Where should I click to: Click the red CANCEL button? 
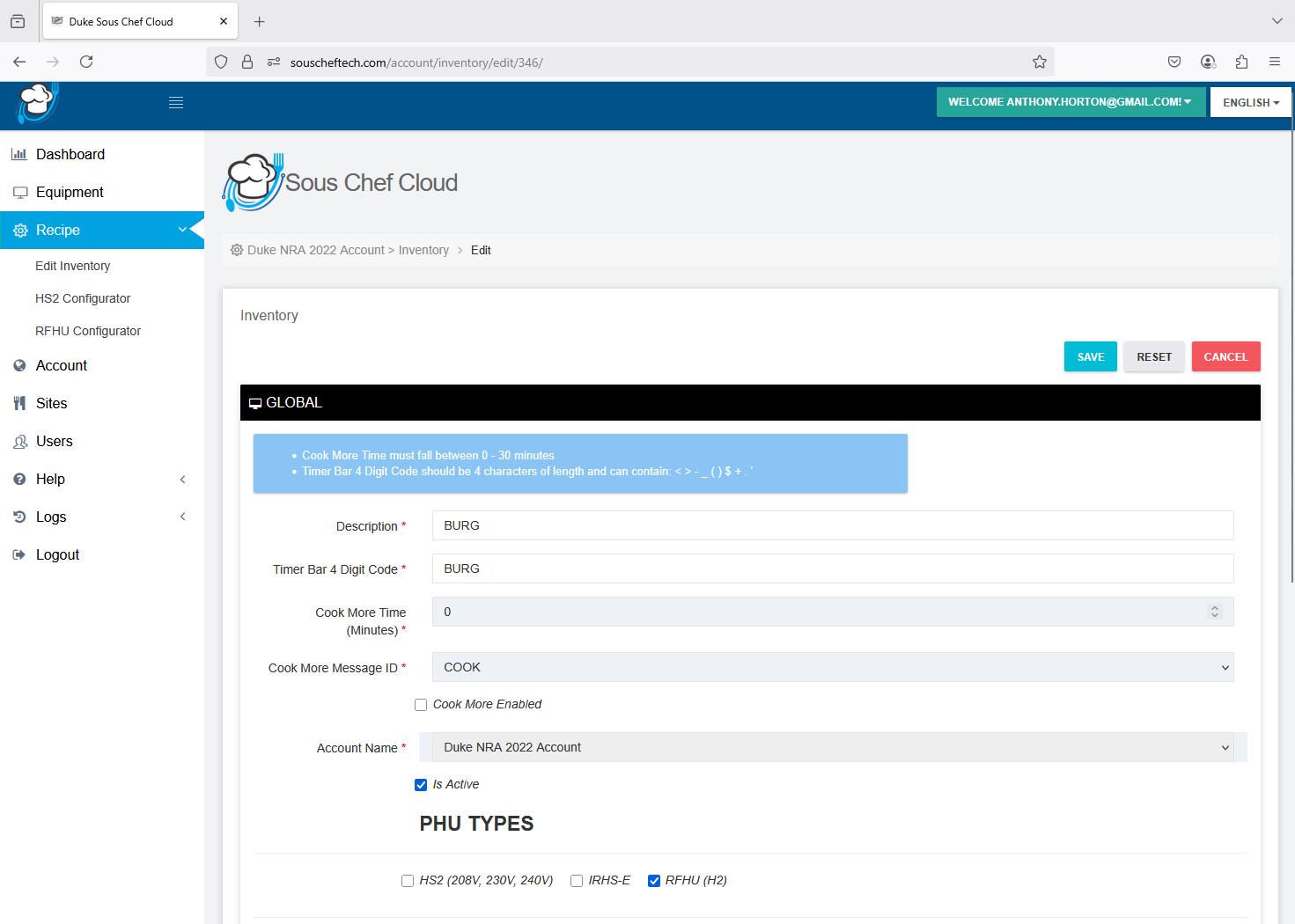[1226, 356]
